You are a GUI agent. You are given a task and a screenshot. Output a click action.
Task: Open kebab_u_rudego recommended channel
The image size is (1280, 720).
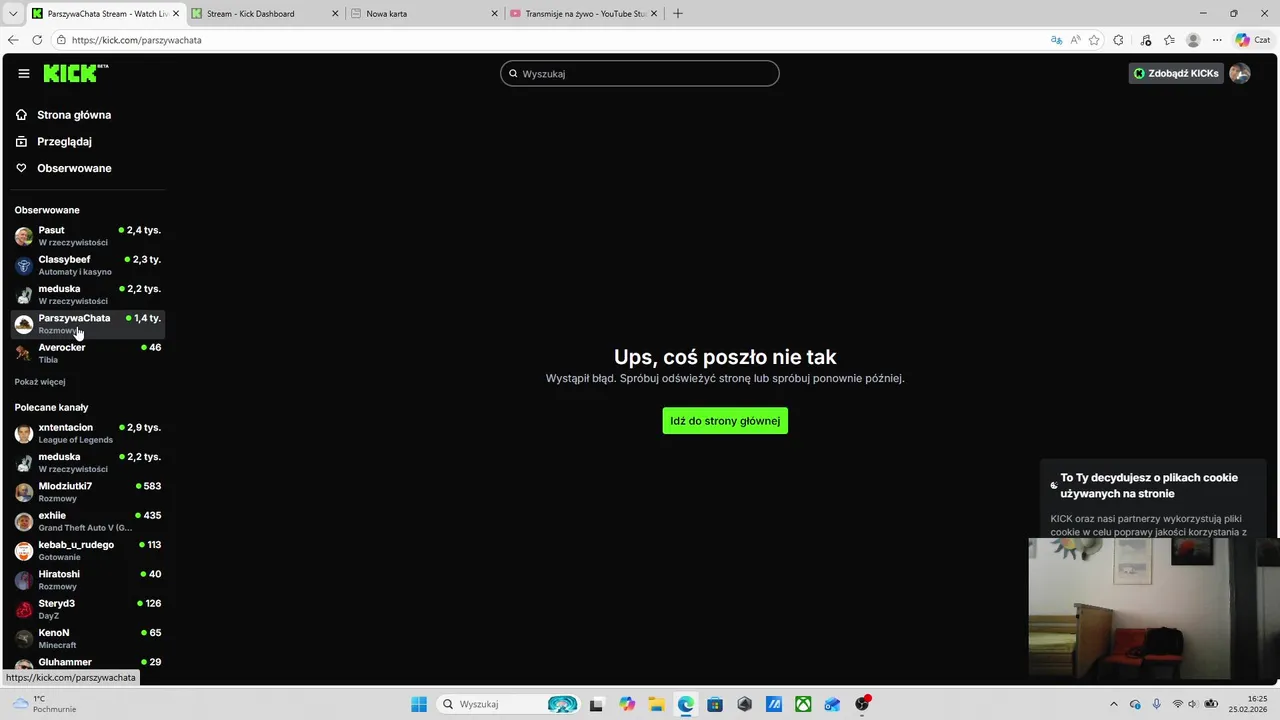tap(88, 550)
